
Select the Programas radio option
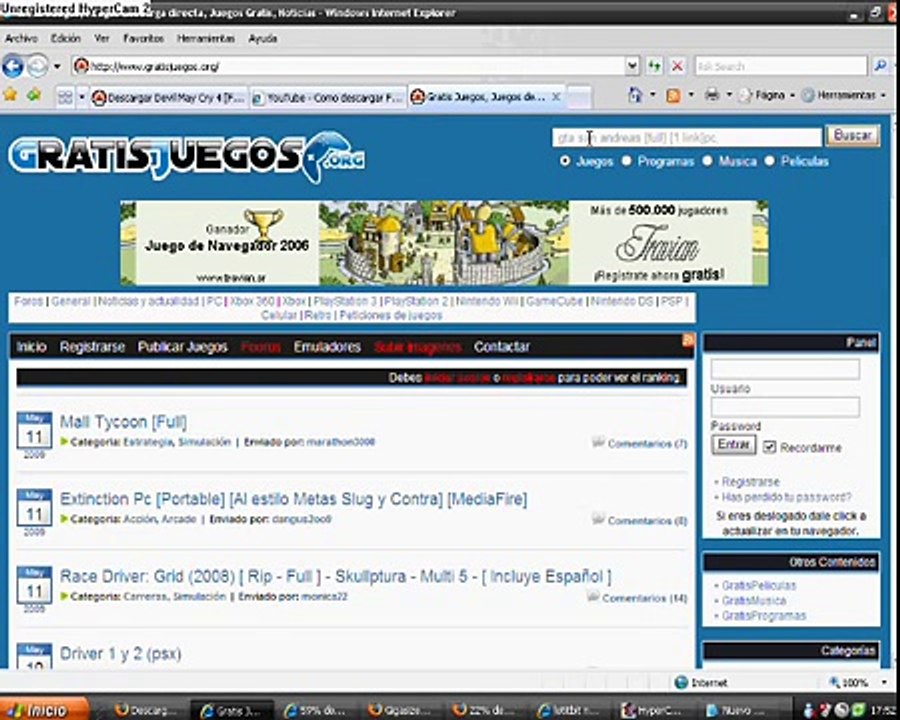pyautogui.click(x=626, y=161)
